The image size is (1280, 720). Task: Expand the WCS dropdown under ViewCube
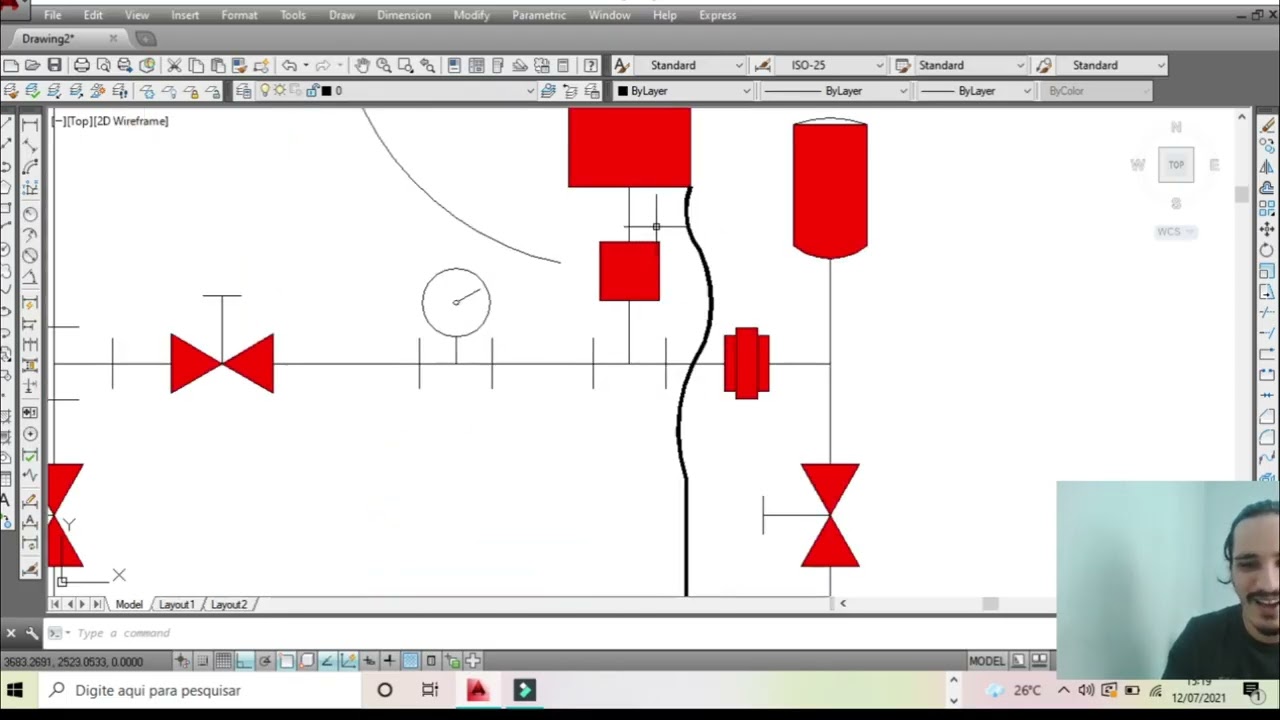[1188, 231]
